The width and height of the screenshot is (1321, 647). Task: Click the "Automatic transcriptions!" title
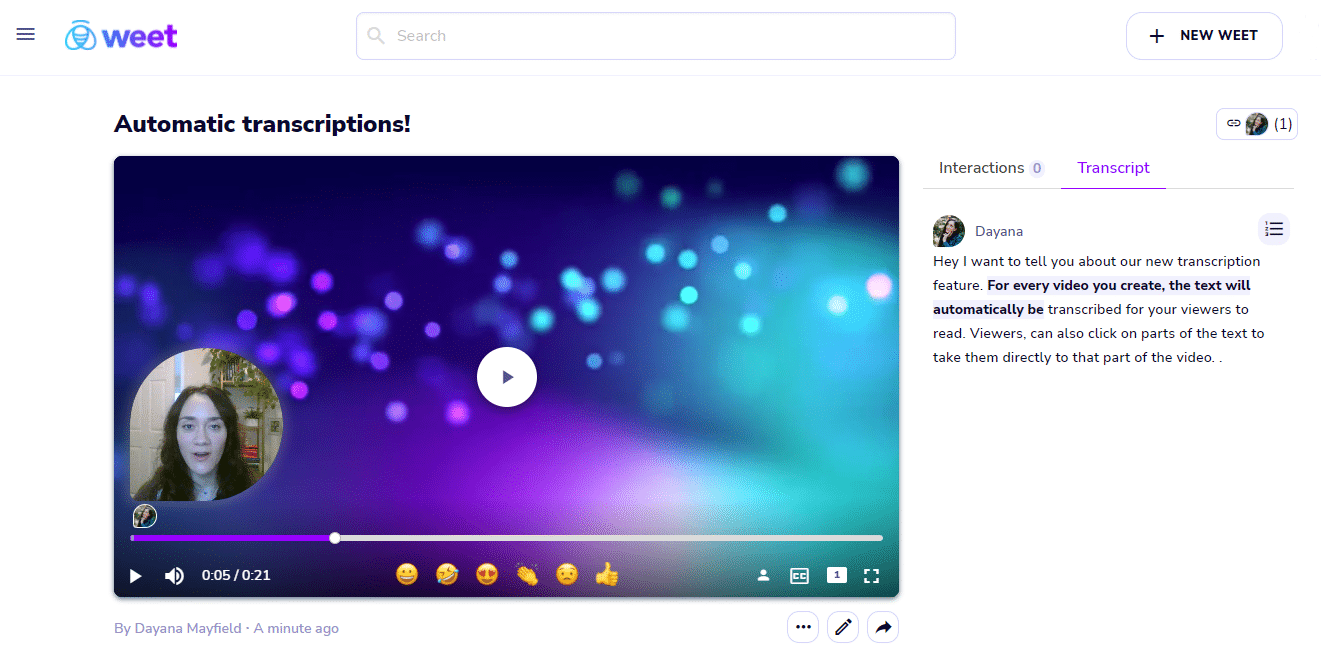pos(262,124)
